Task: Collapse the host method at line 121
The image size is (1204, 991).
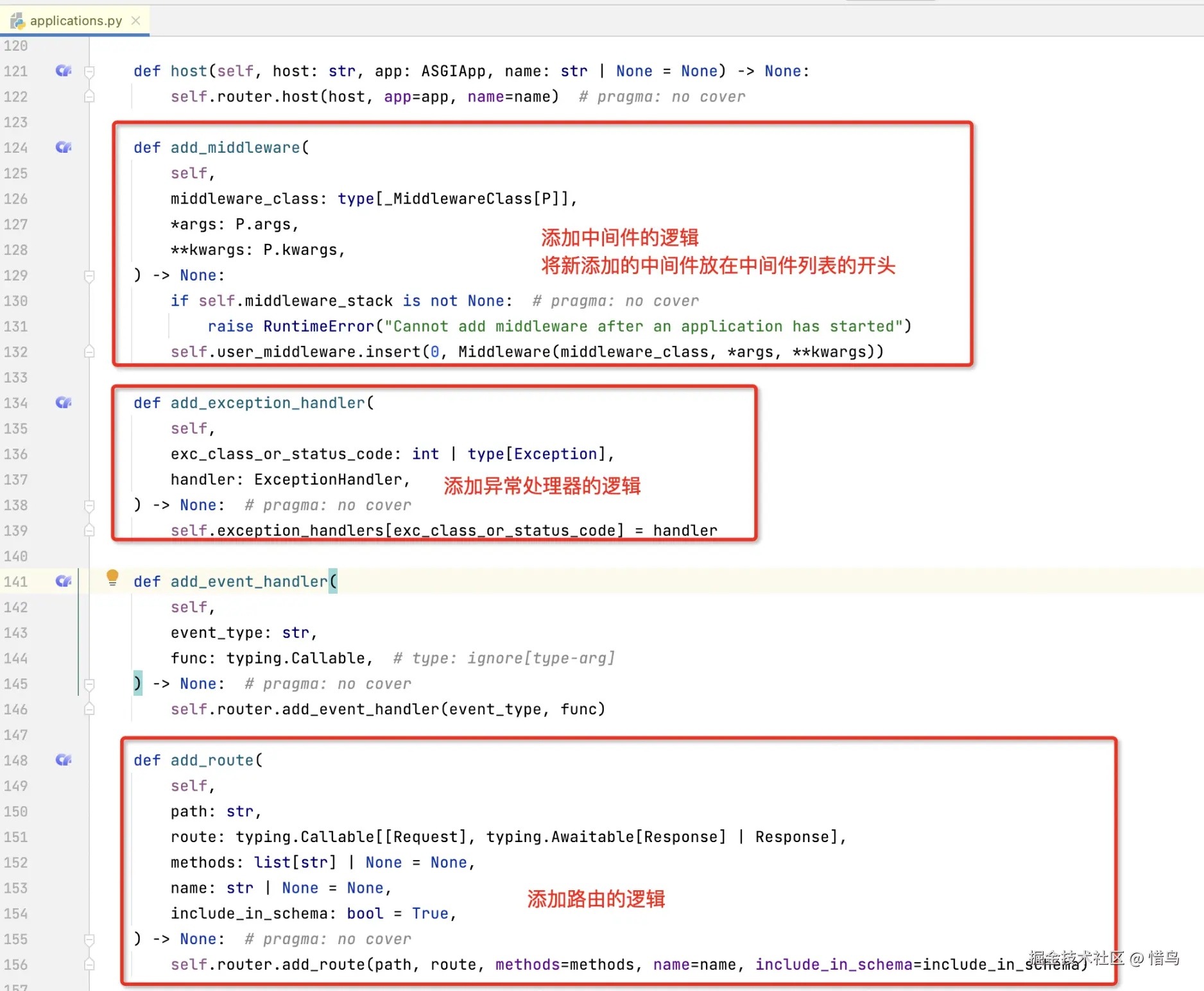Action: 89,71
